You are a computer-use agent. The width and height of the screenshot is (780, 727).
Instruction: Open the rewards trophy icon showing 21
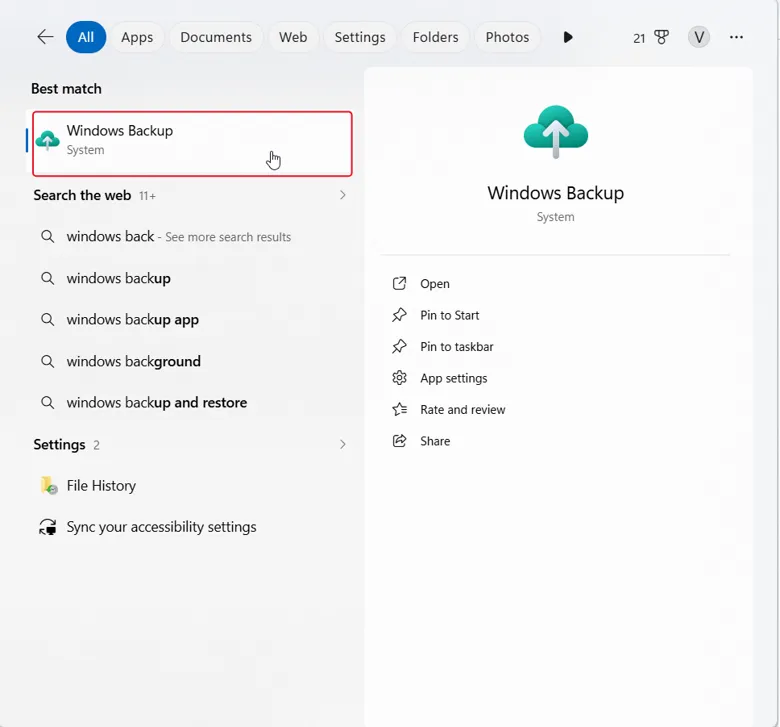pos(651,37)
